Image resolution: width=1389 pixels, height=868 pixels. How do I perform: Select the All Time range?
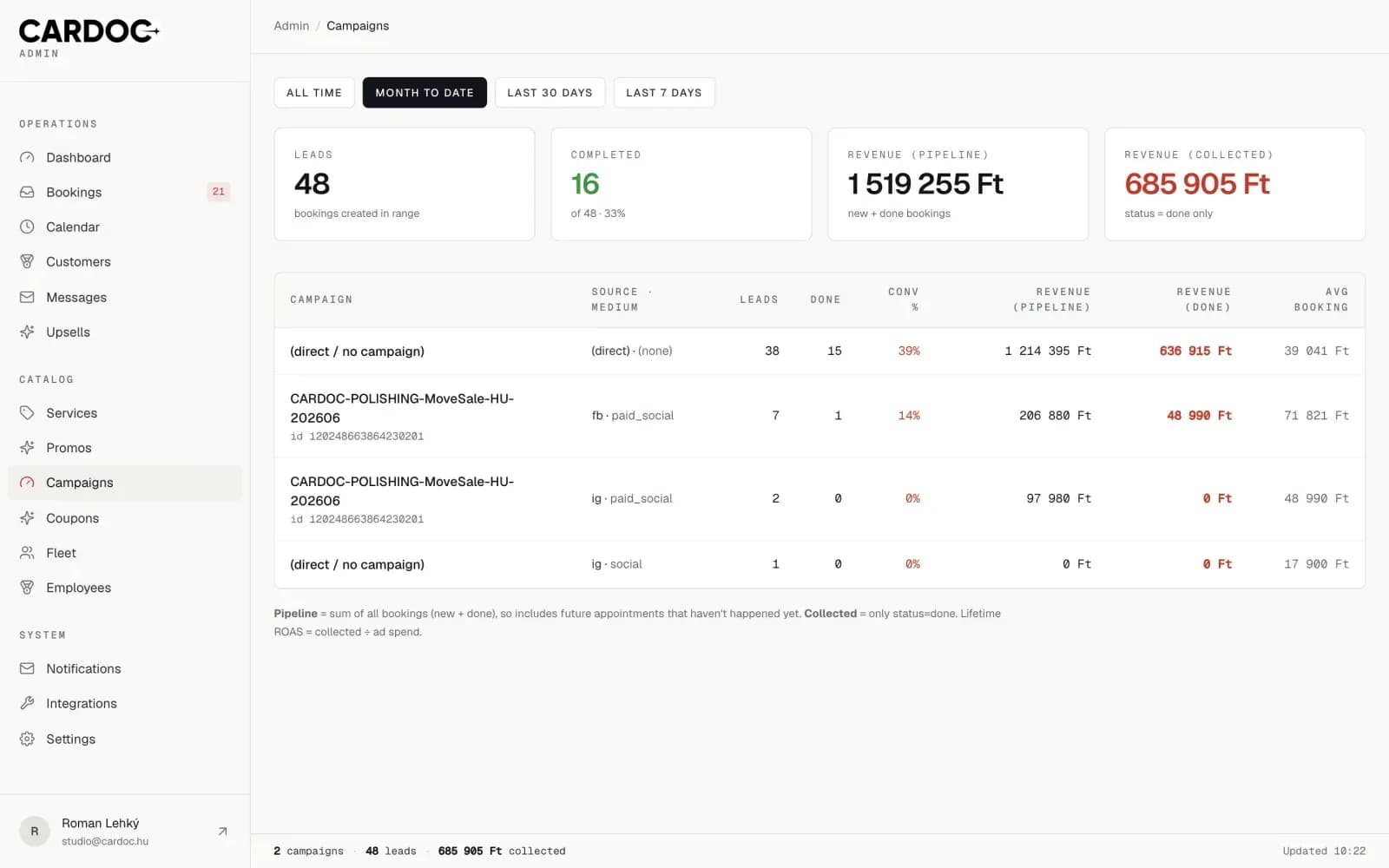(x=314, y=93)
